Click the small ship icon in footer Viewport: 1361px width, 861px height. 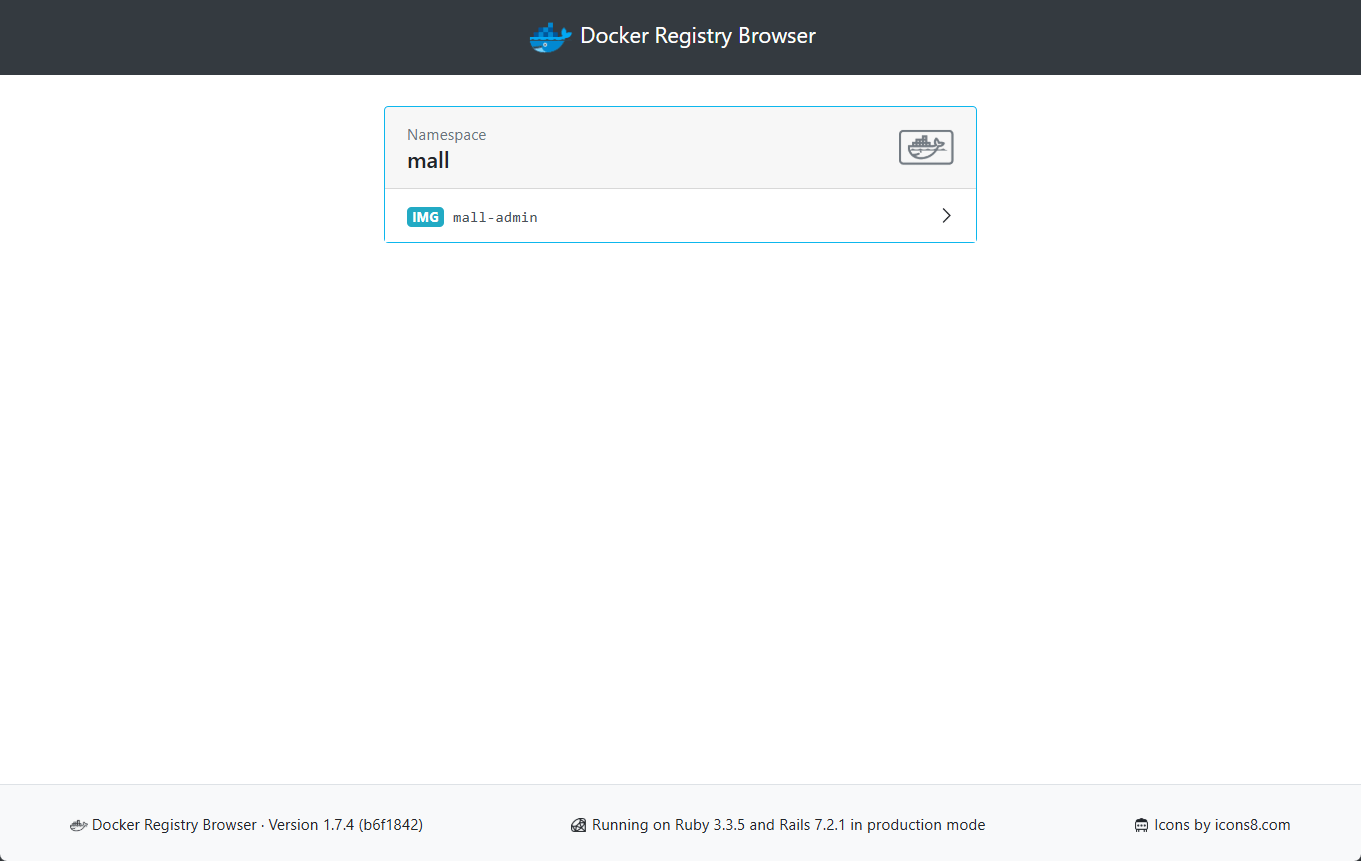[78, 826]
